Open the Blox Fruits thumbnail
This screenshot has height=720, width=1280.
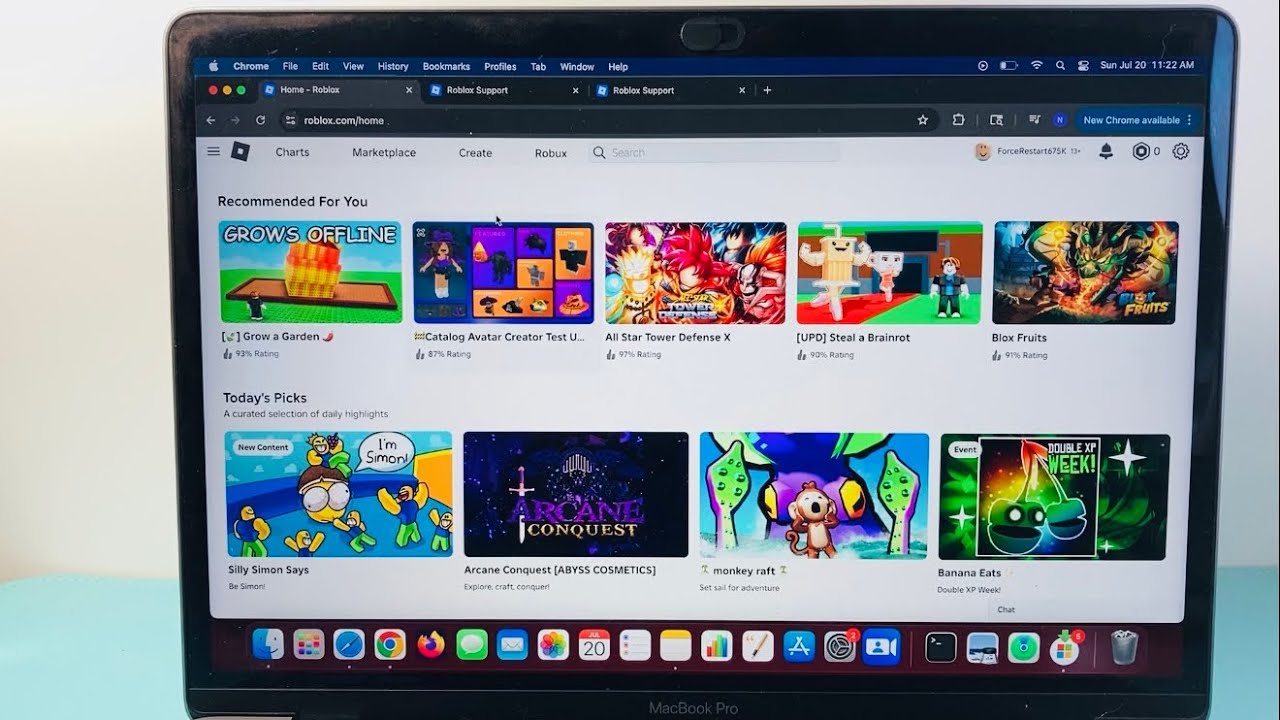pos(1085,273)
